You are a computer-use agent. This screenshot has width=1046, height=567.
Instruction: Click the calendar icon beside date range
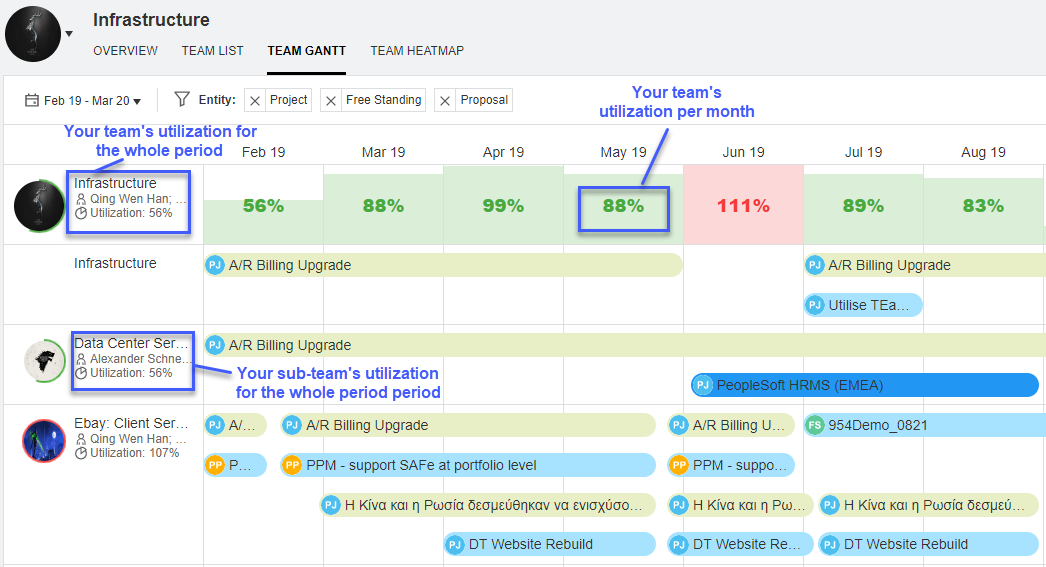point(32,100)
